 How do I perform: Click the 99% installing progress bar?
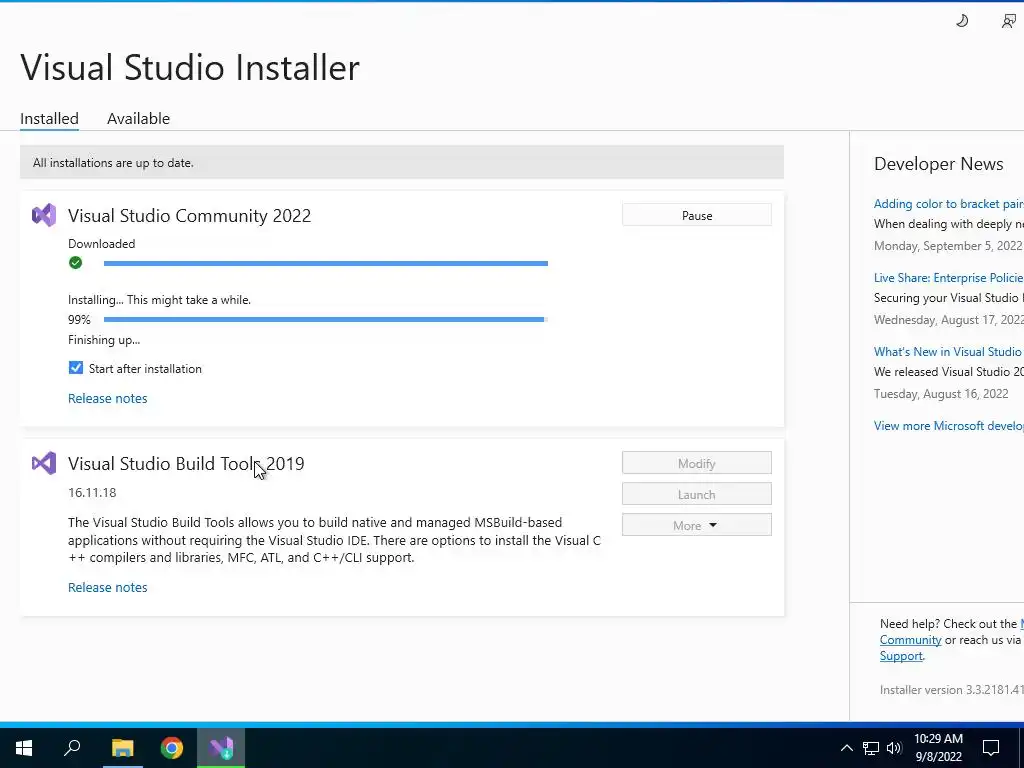click(x=326, y=319)
